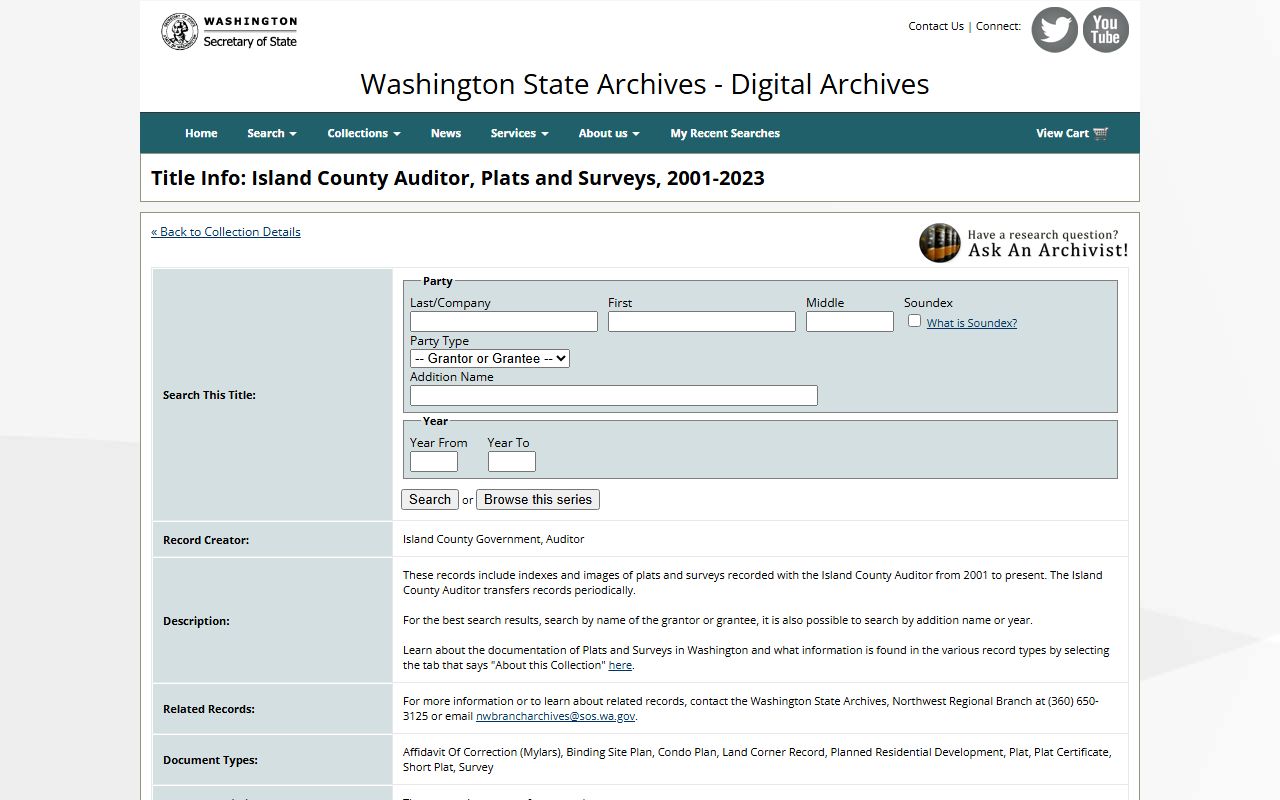
Task: Expand the Collections menu
Action: (364, 133)
